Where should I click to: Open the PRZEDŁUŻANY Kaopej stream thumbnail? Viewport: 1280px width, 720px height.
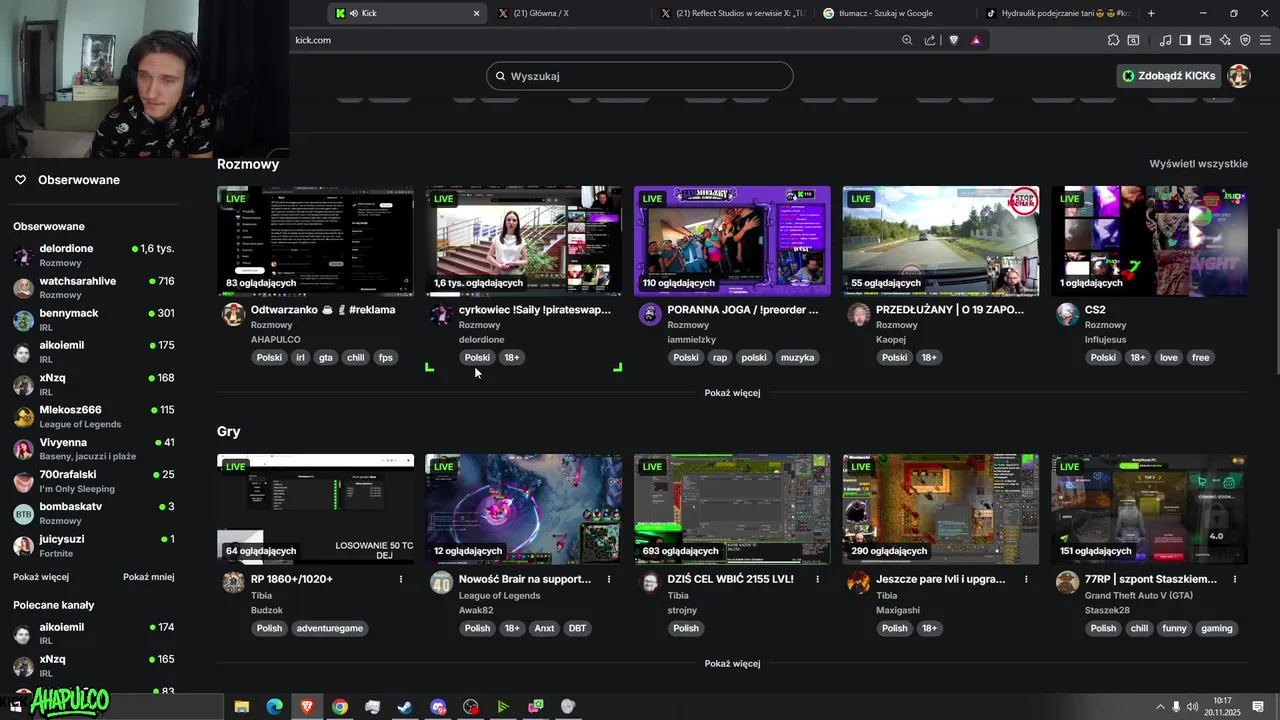pyautogui.click(x=940, y=241)
